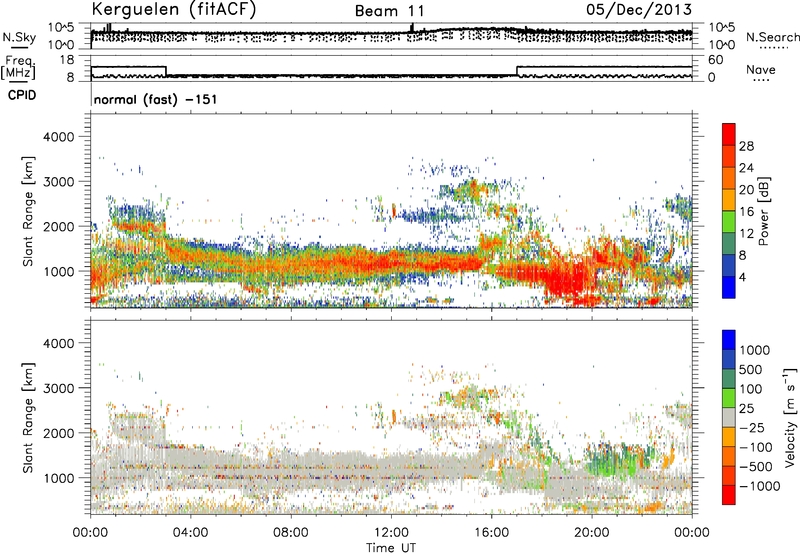Click "1000" range tick on the Power panel
The image size is (800, 554).
click(x=58, y=271)
